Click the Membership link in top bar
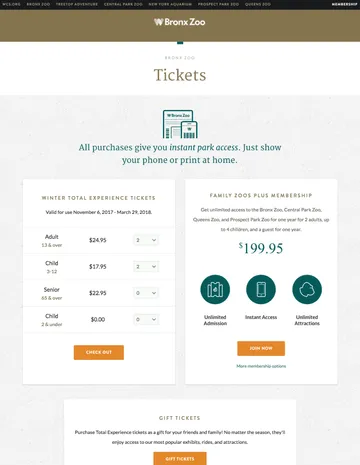The height and width of the screenshot is (465, 360). pos(345,4)
